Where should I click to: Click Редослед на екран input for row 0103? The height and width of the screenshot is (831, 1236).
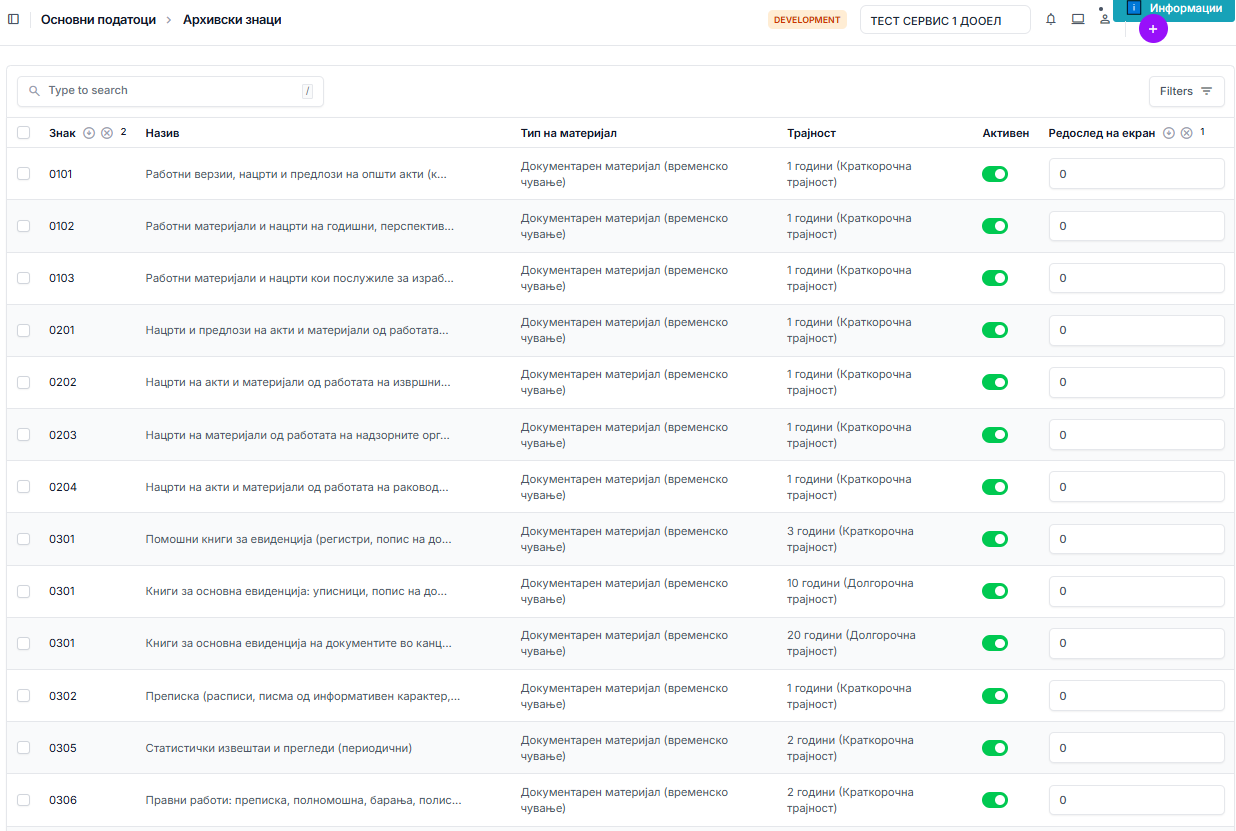(x=1137, y=278)
